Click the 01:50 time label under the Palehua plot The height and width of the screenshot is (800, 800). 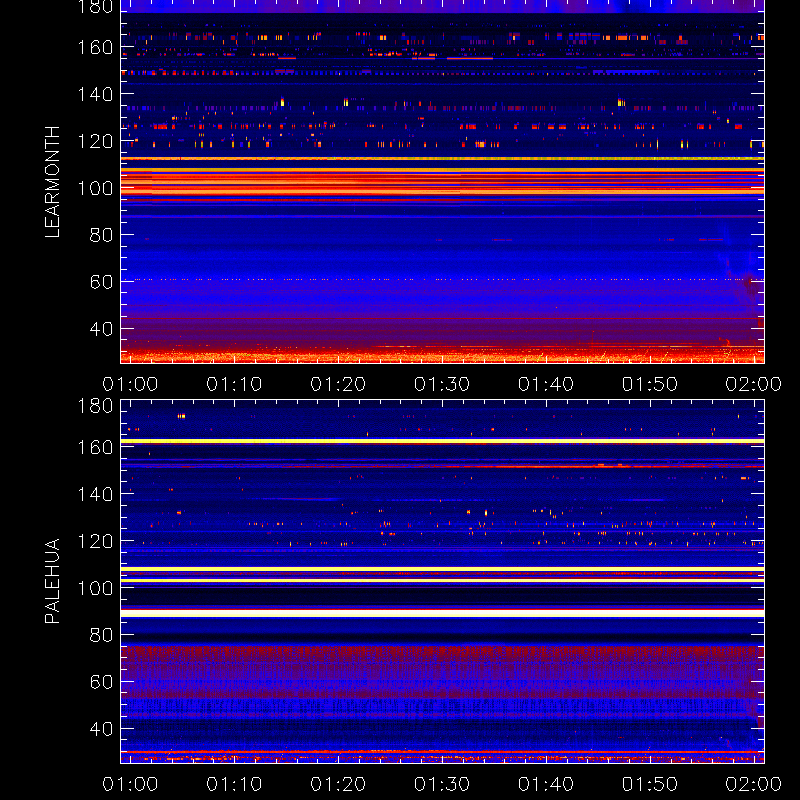[650, 784]
